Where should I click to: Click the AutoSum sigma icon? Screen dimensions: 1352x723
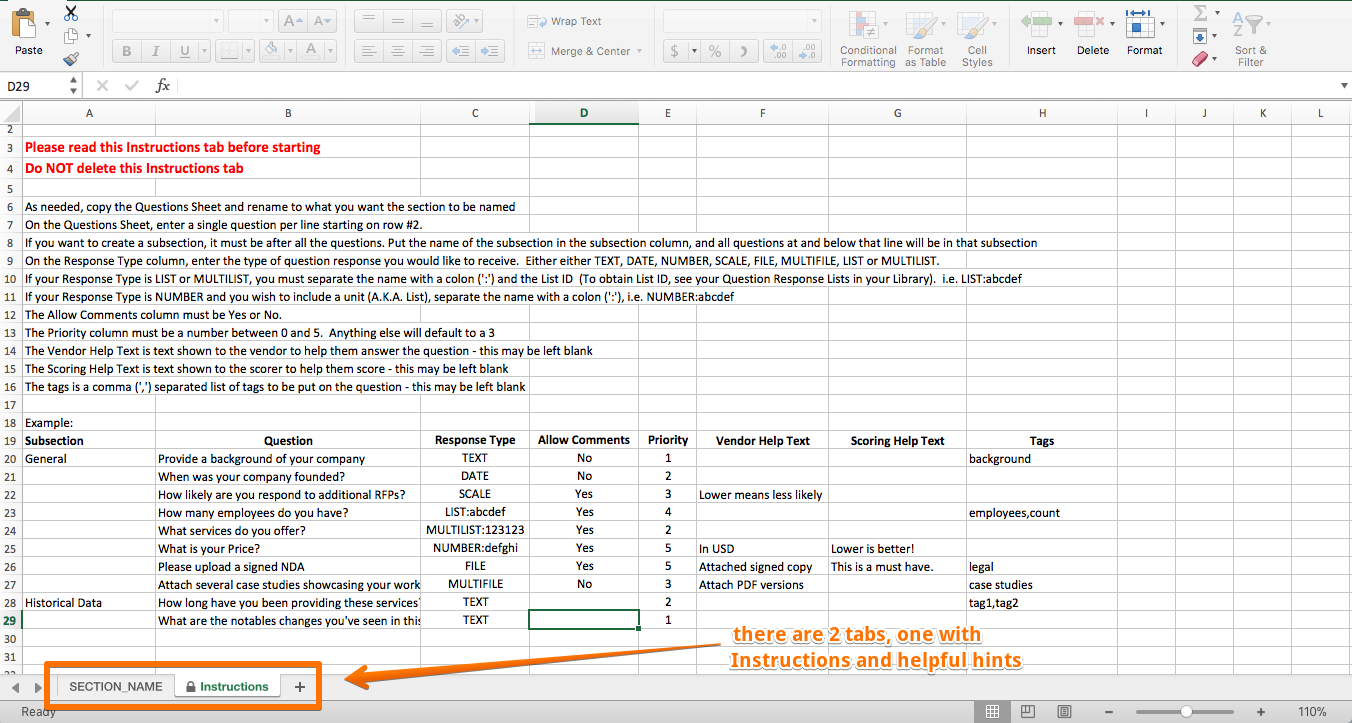1200,13
